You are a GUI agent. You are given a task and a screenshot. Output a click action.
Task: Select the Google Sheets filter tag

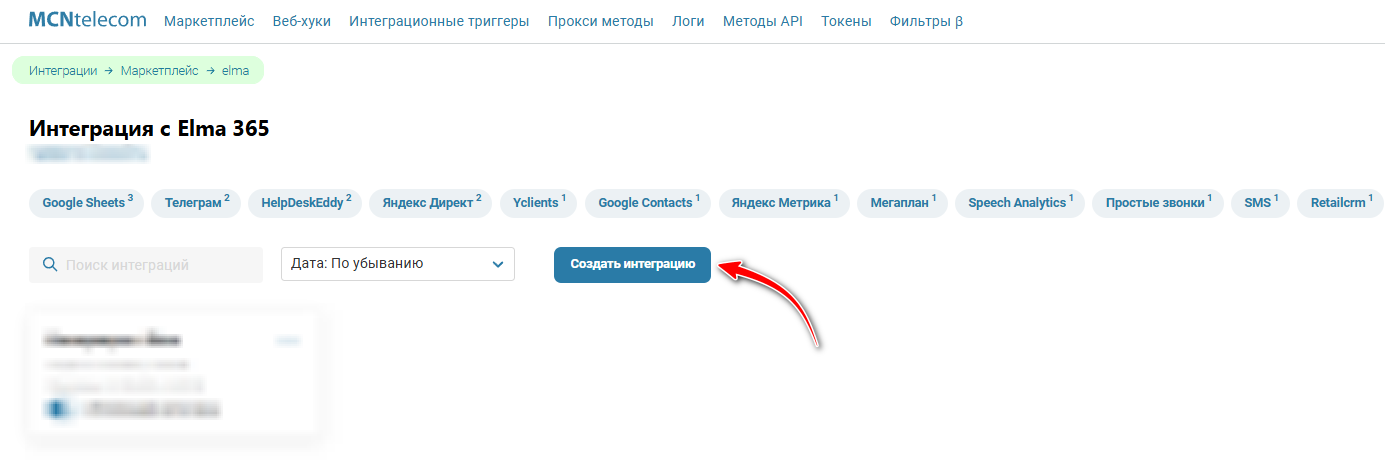click(87, 203)
